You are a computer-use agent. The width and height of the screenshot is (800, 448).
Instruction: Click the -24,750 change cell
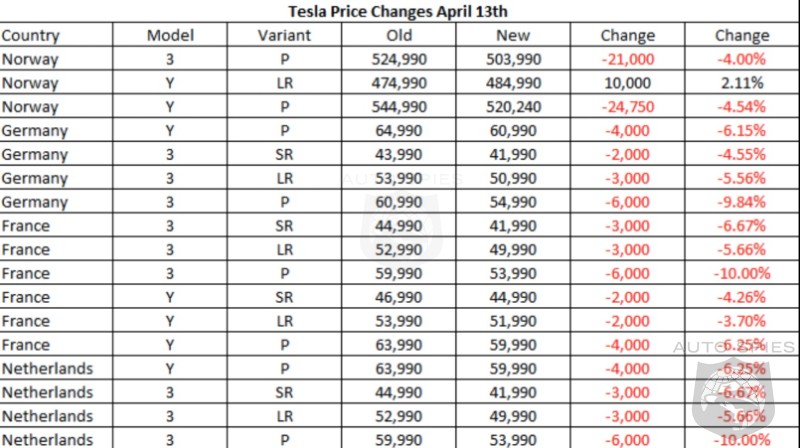(x=627, y=107)
